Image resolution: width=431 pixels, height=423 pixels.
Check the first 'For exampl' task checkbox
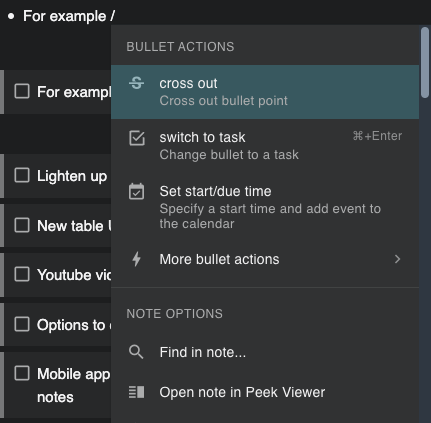coord(22,91)
